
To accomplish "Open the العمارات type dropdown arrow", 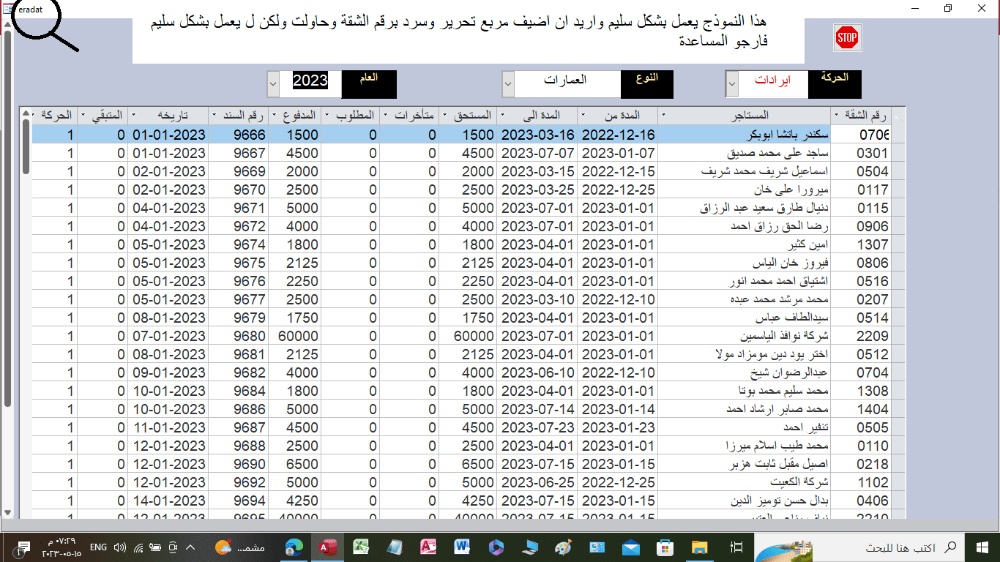I will click(508, 84).
